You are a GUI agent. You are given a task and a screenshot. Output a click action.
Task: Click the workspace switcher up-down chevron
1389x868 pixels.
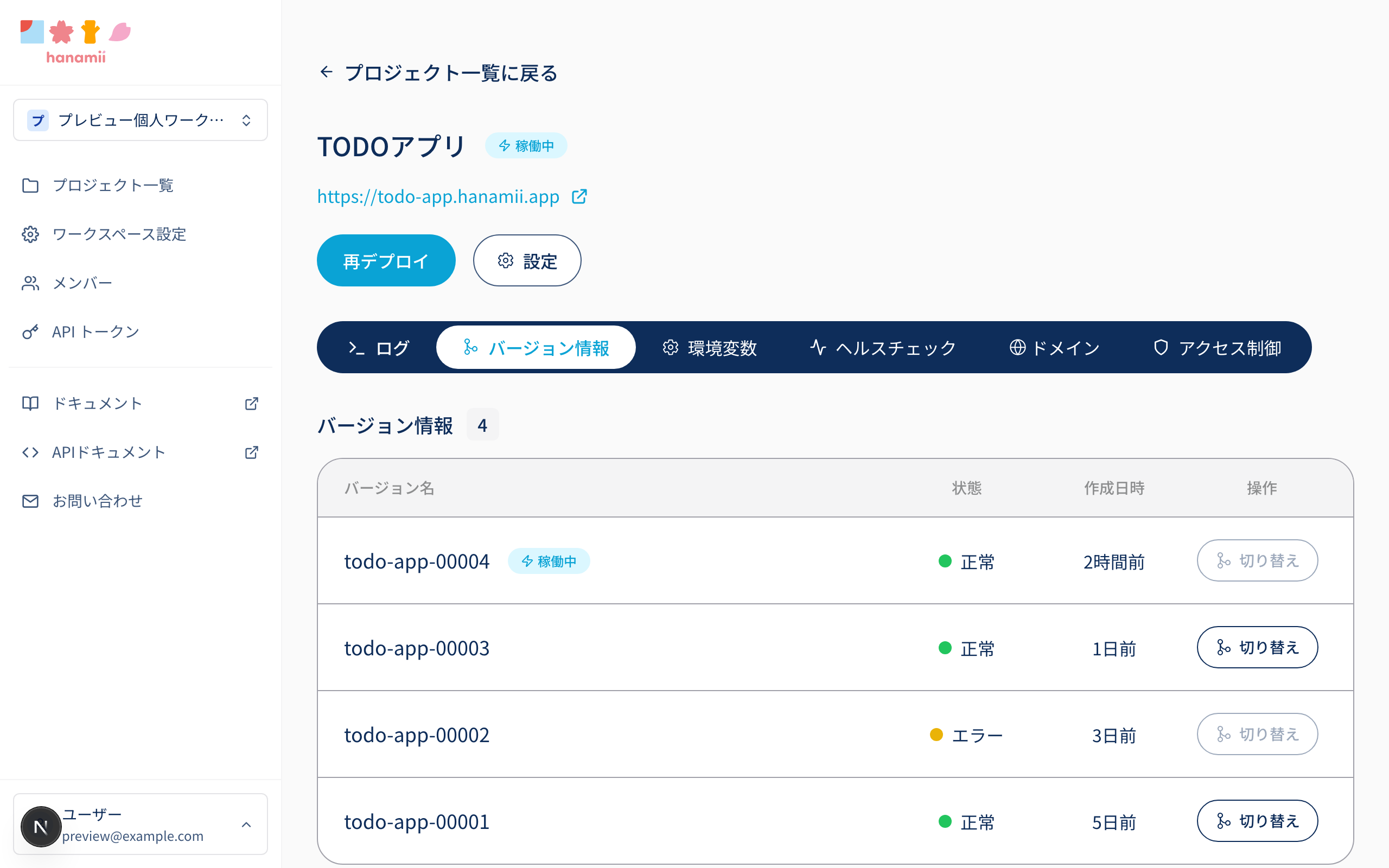pos(246,120)
